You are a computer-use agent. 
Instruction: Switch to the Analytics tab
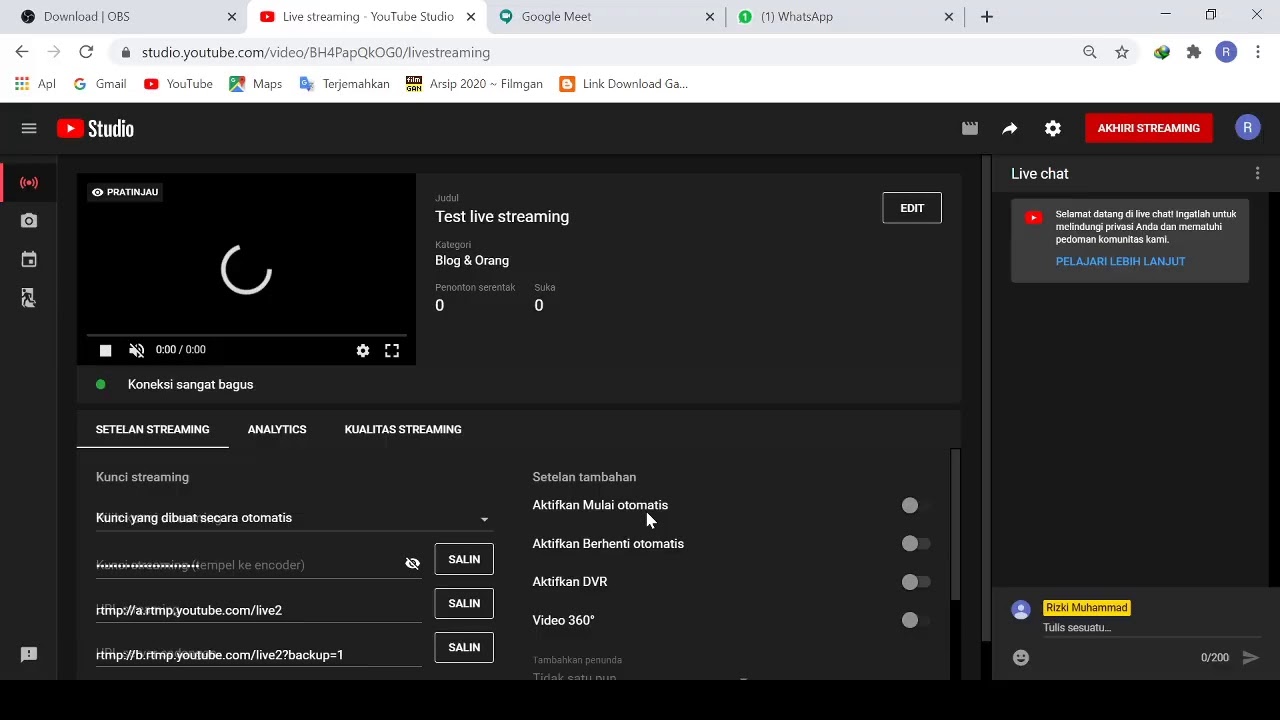pos(277,429)
